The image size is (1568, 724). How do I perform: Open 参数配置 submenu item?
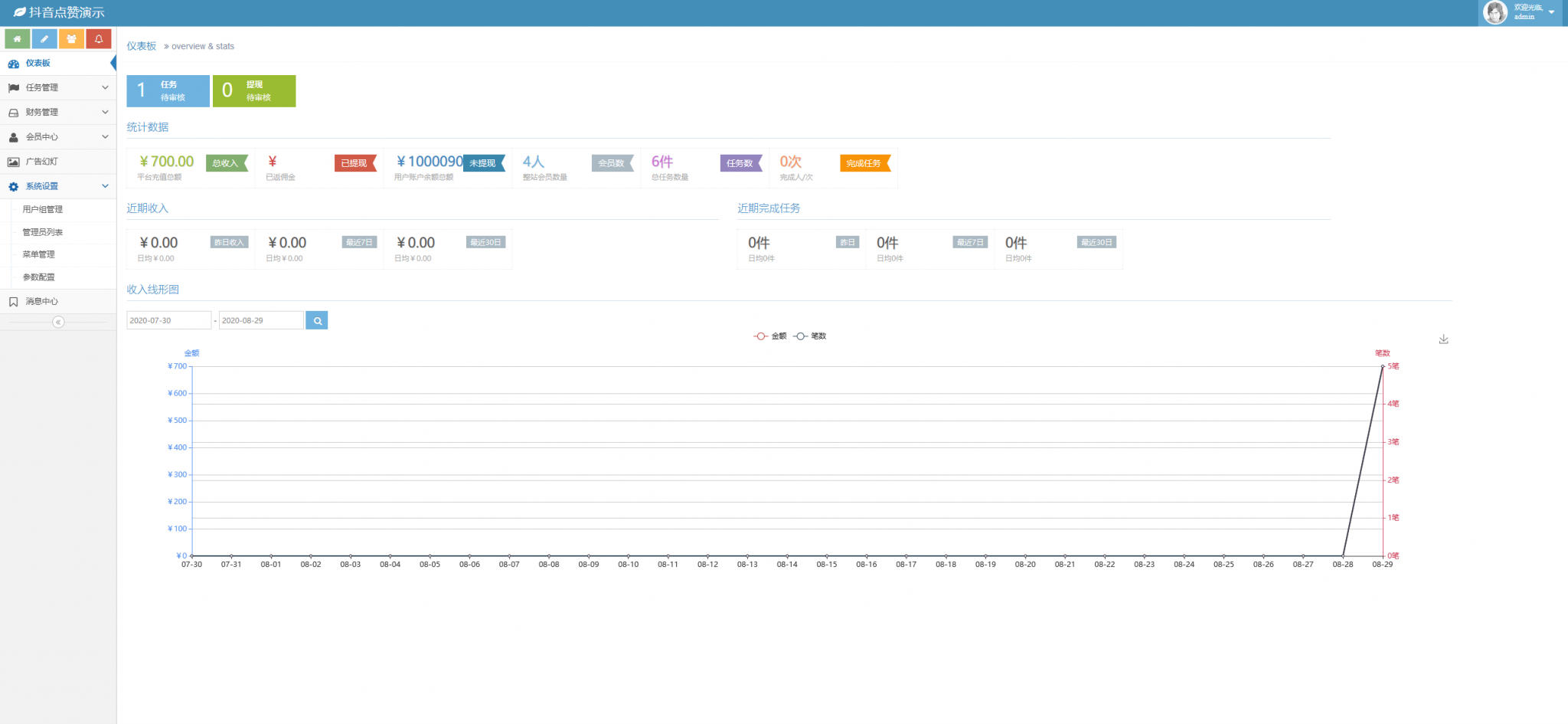pyautogui.click(x=39, y=277)
